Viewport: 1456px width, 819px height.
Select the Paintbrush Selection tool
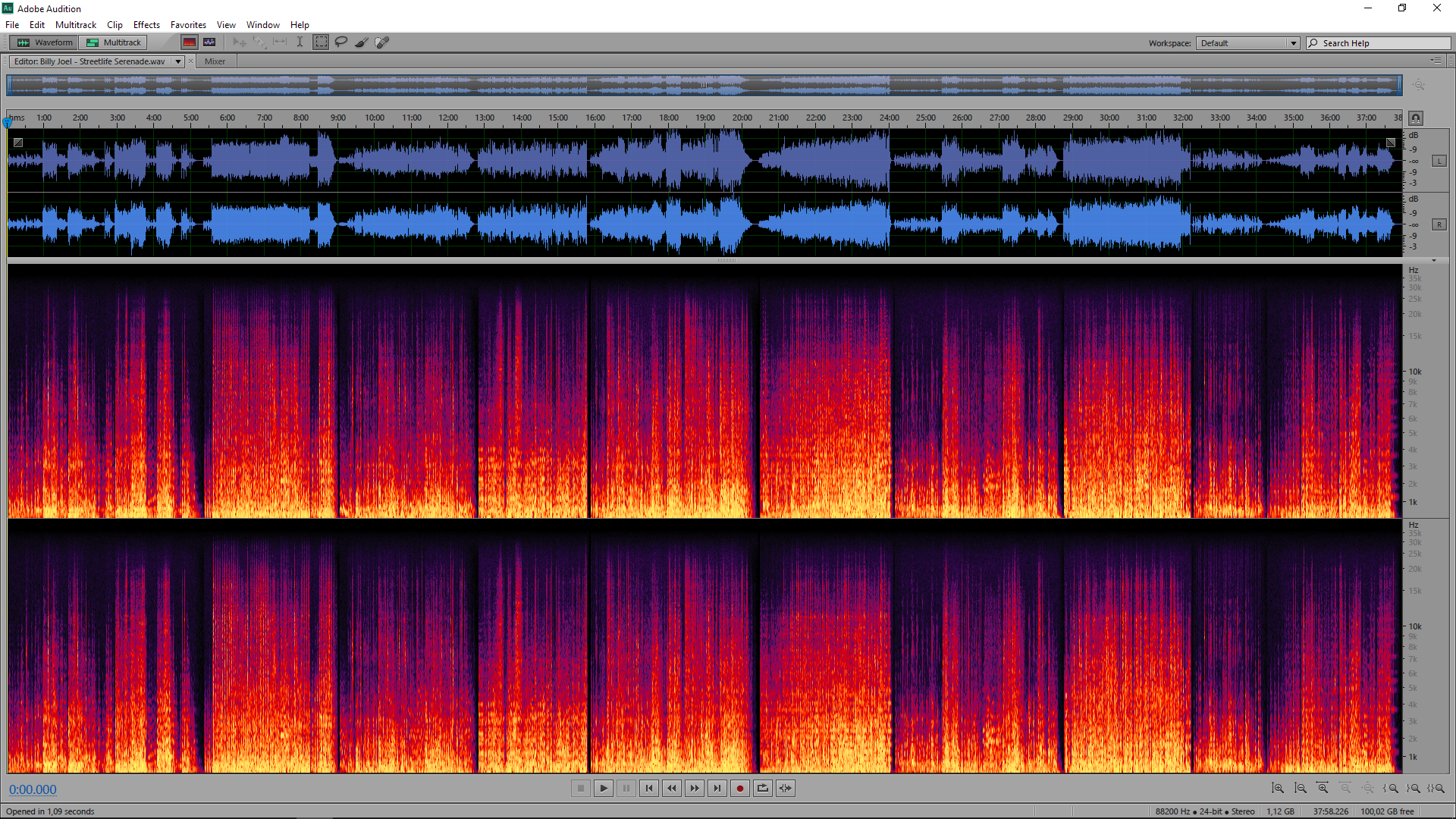click(362, 42)
